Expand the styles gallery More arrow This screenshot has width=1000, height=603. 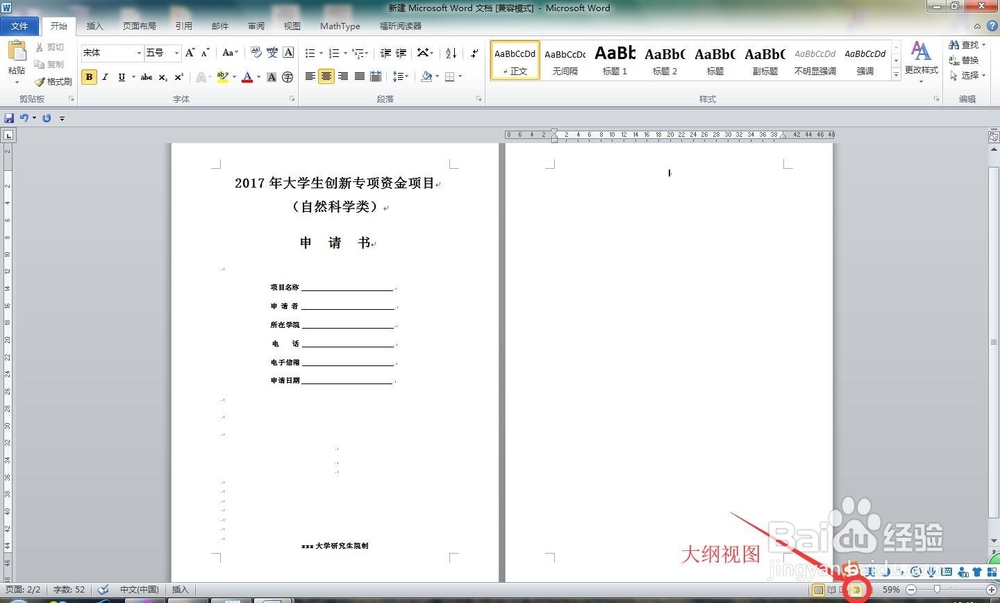896,75
